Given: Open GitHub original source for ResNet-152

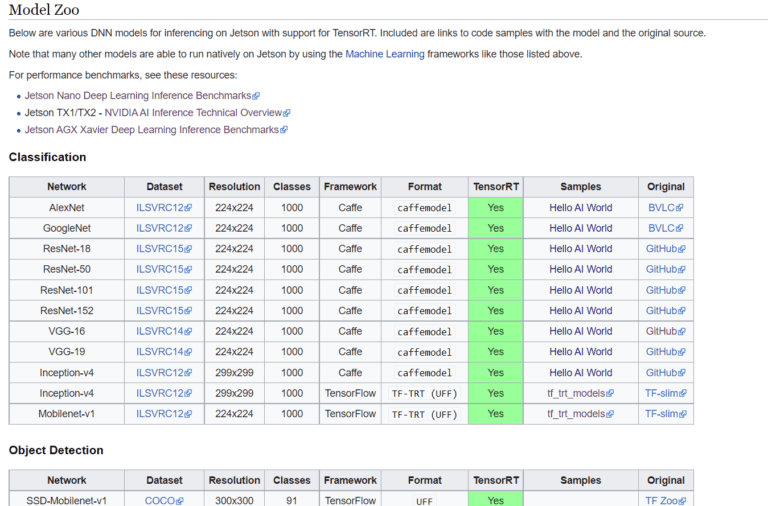Looking at the screenshot, I should pos(661,311).
